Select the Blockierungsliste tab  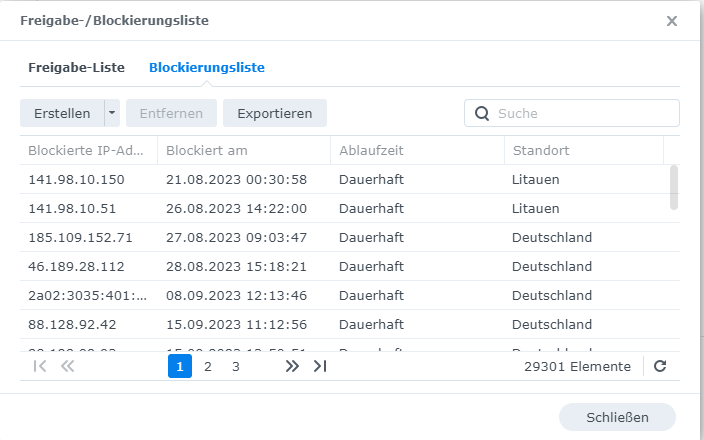click(x=207, y=67)
